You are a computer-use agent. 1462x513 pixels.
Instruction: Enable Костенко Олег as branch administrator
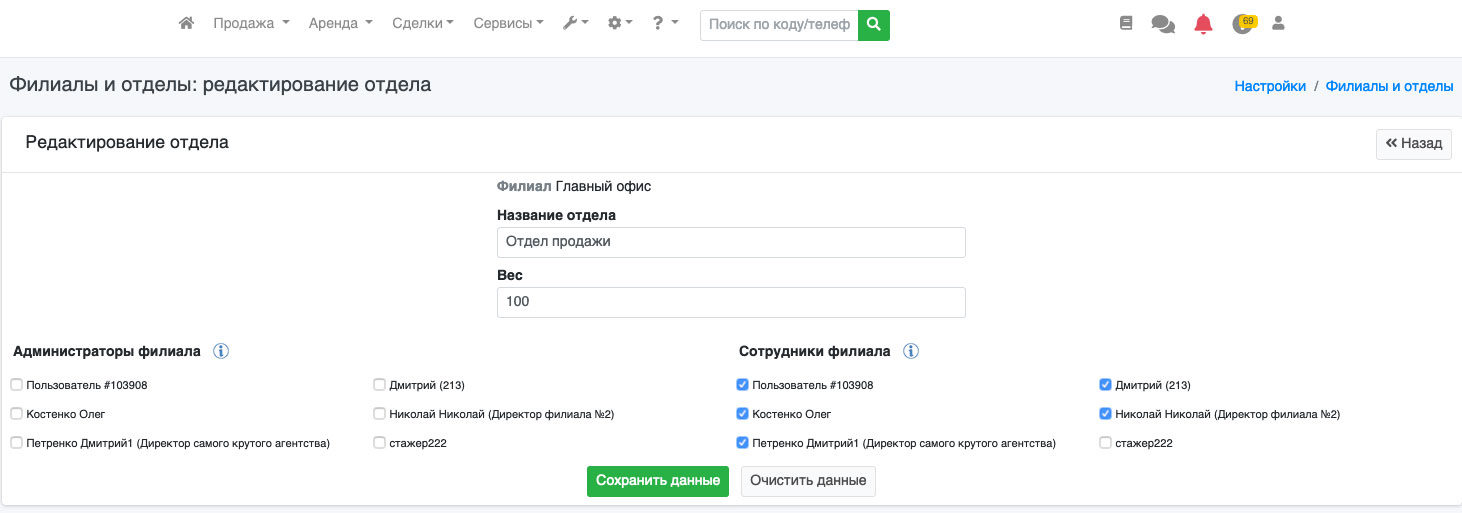[x=17, y=414]
